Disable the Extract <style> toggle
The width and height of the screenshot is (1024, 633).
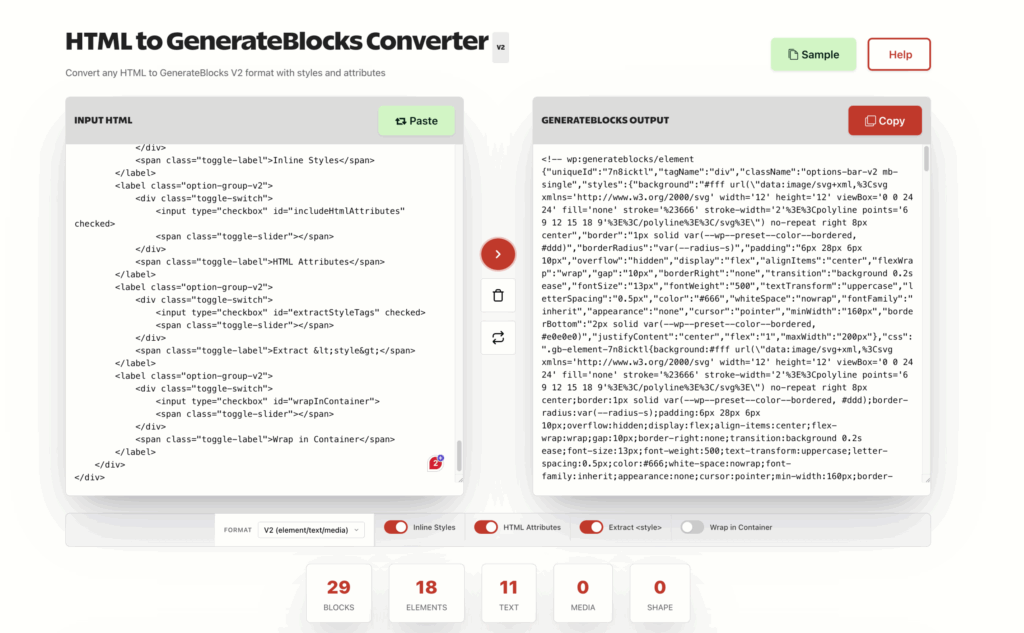591,527
